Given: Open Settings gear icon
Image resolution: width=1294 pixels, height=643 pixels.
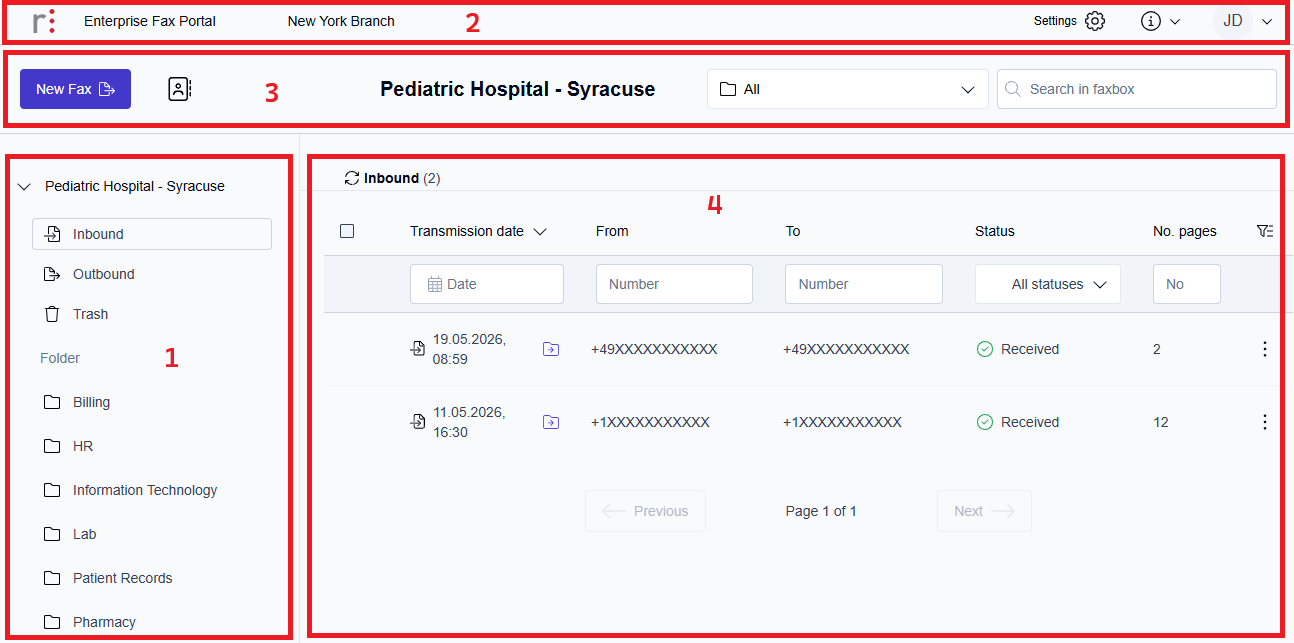Looking at the screenshot, I should [1095, 21].
